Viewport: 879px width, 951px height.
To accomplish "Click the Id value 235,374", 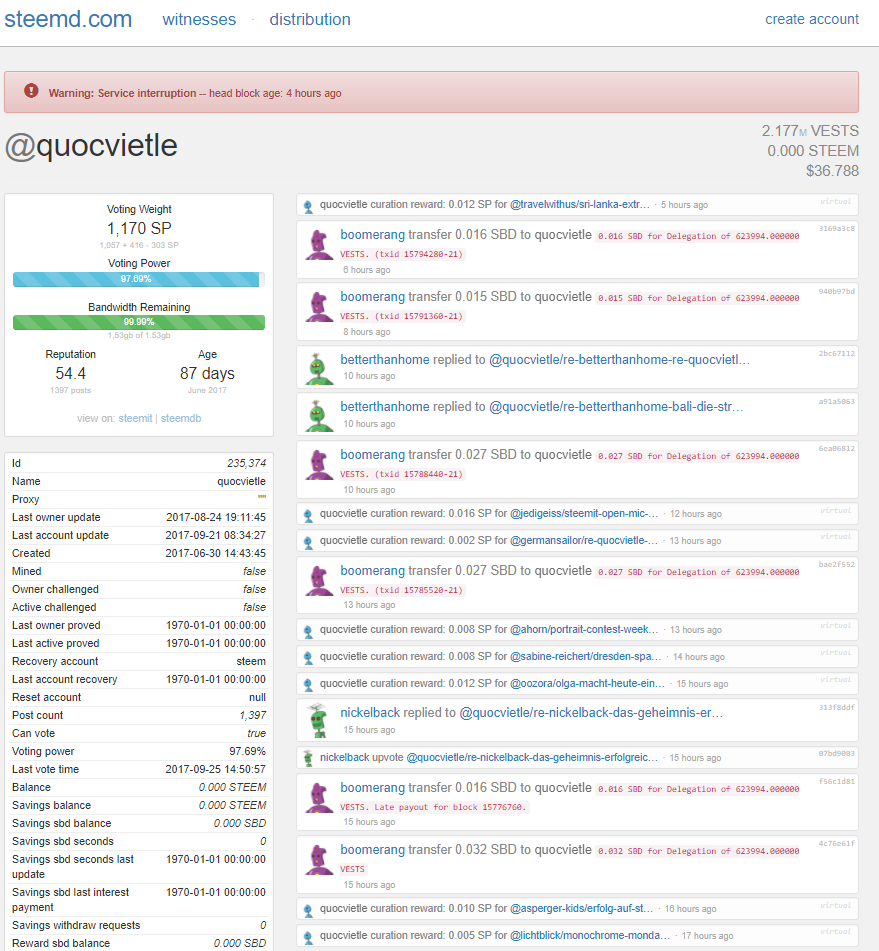I will click(246, 463).
